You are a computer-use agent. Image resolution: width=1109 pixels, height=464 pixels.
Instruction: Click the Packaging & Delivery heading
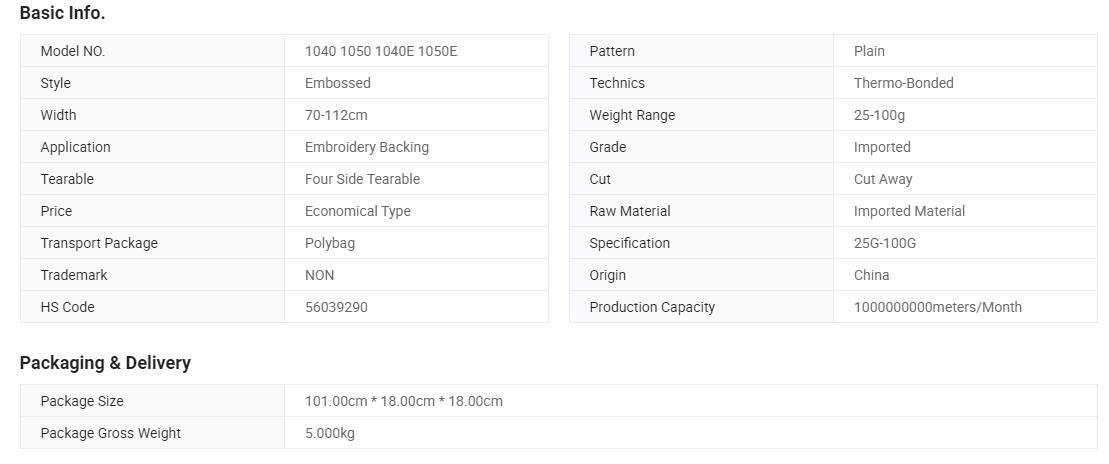105,363
